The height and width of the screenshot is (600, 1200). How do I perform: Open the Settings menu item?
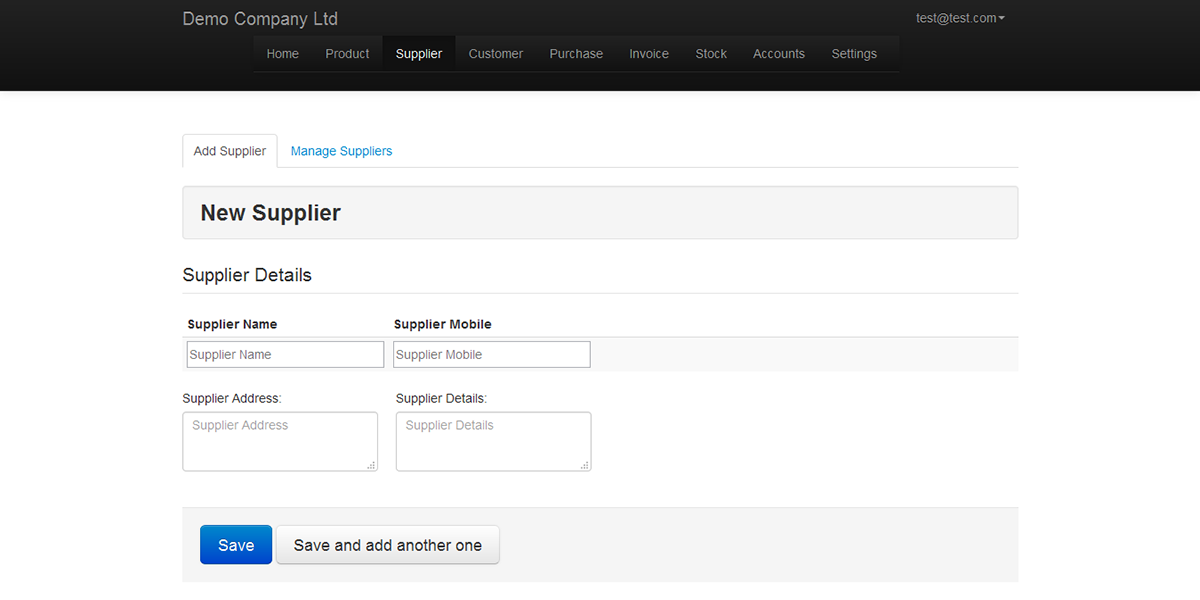[x=854, y=53]
